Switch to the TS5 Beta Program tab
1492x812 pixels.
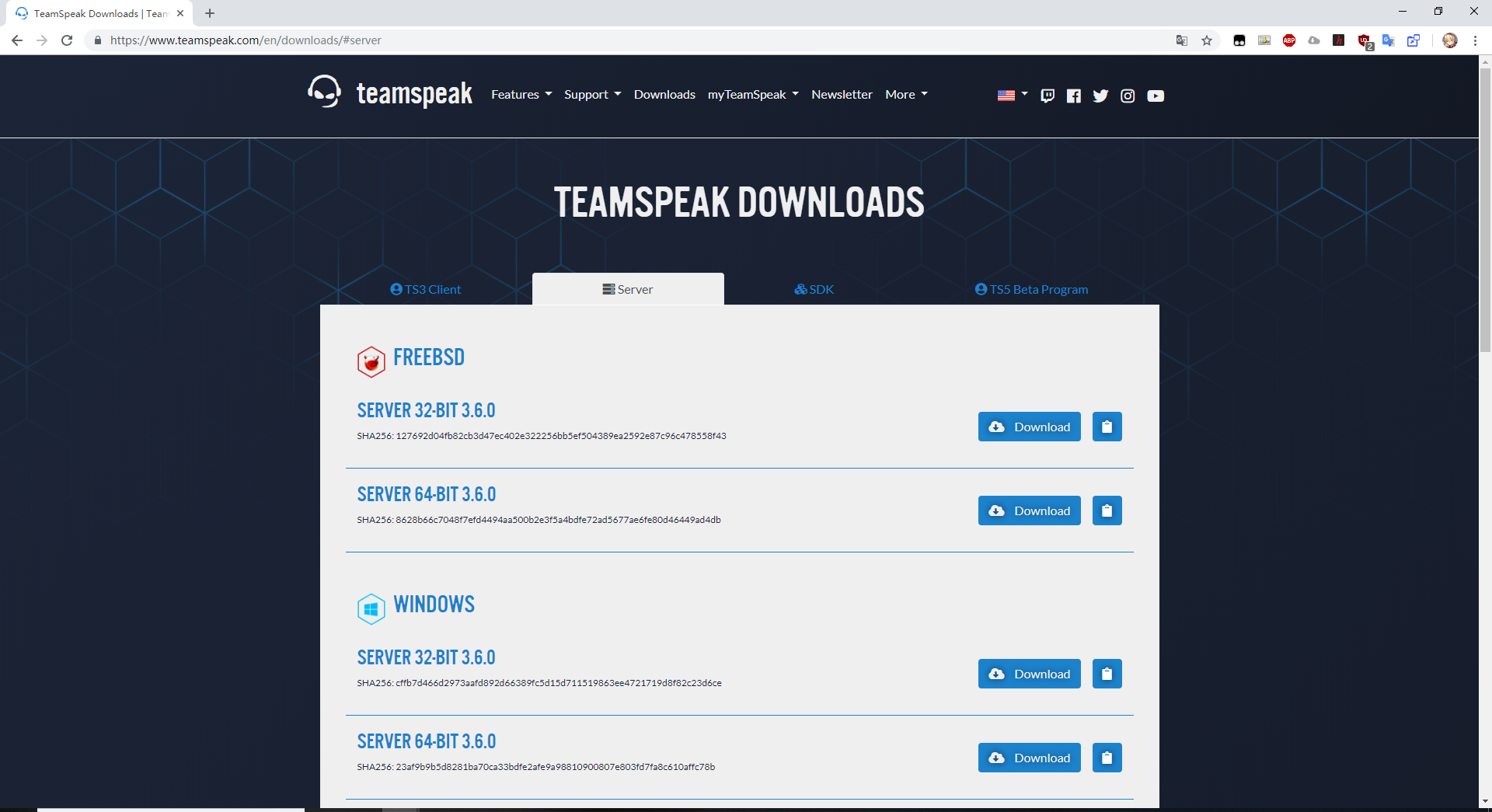click(1031, 289)
